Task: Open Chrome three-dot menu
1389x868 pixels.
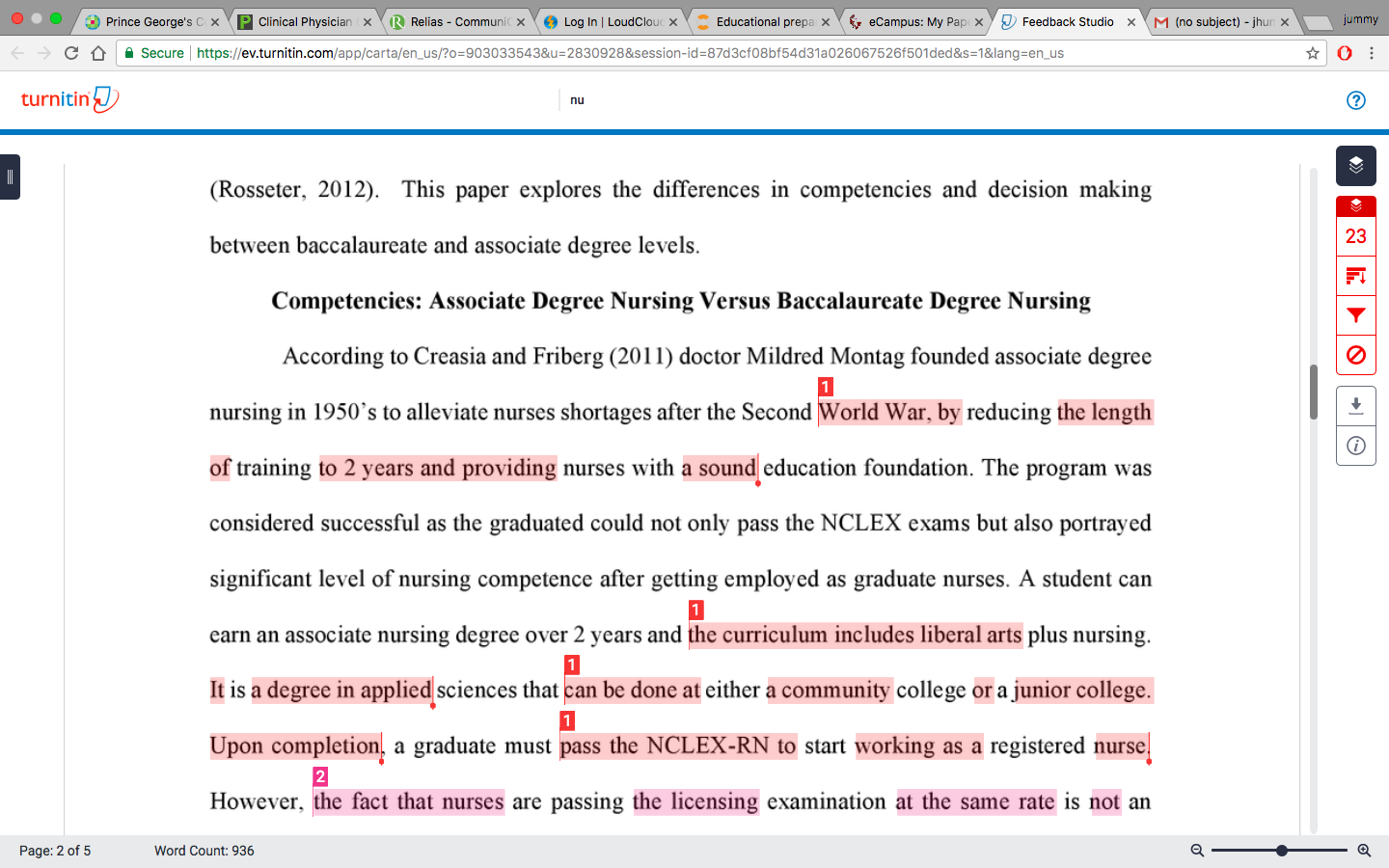Action: click(1372, 53)
